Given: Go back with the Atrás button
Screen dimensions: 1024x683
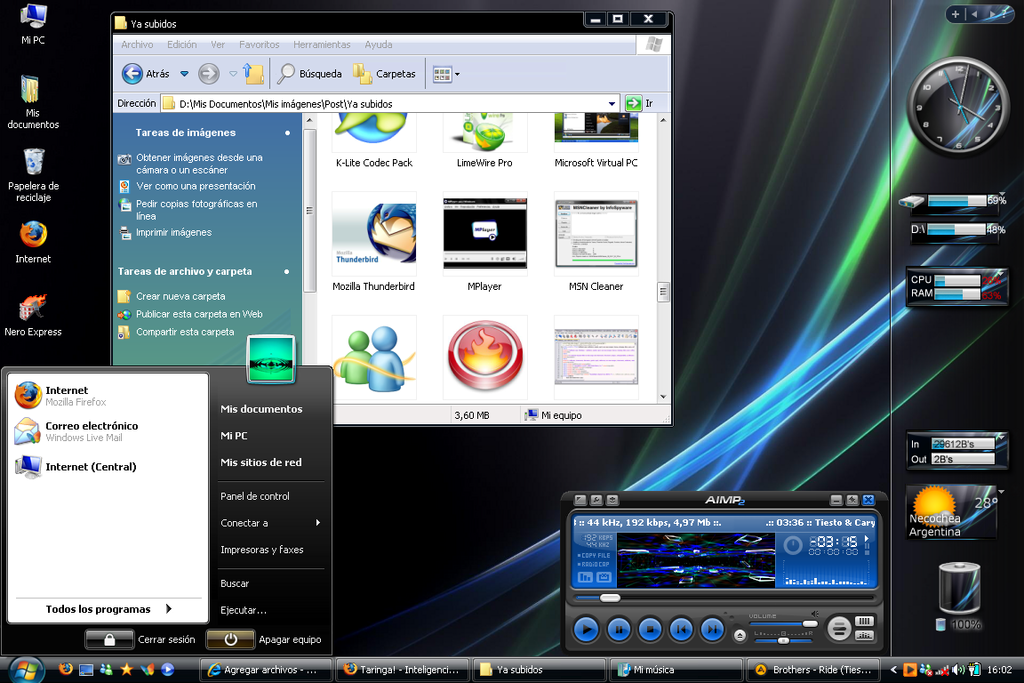Looking at the screenshot, I should coord(146,74).
